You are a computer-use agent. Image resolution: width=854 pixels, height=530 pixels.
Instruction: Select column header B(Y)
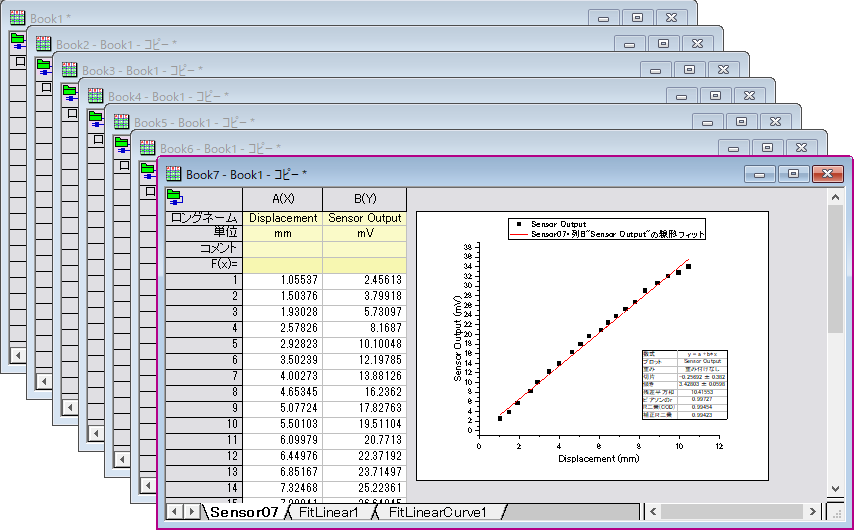click(x=365, y=199)
